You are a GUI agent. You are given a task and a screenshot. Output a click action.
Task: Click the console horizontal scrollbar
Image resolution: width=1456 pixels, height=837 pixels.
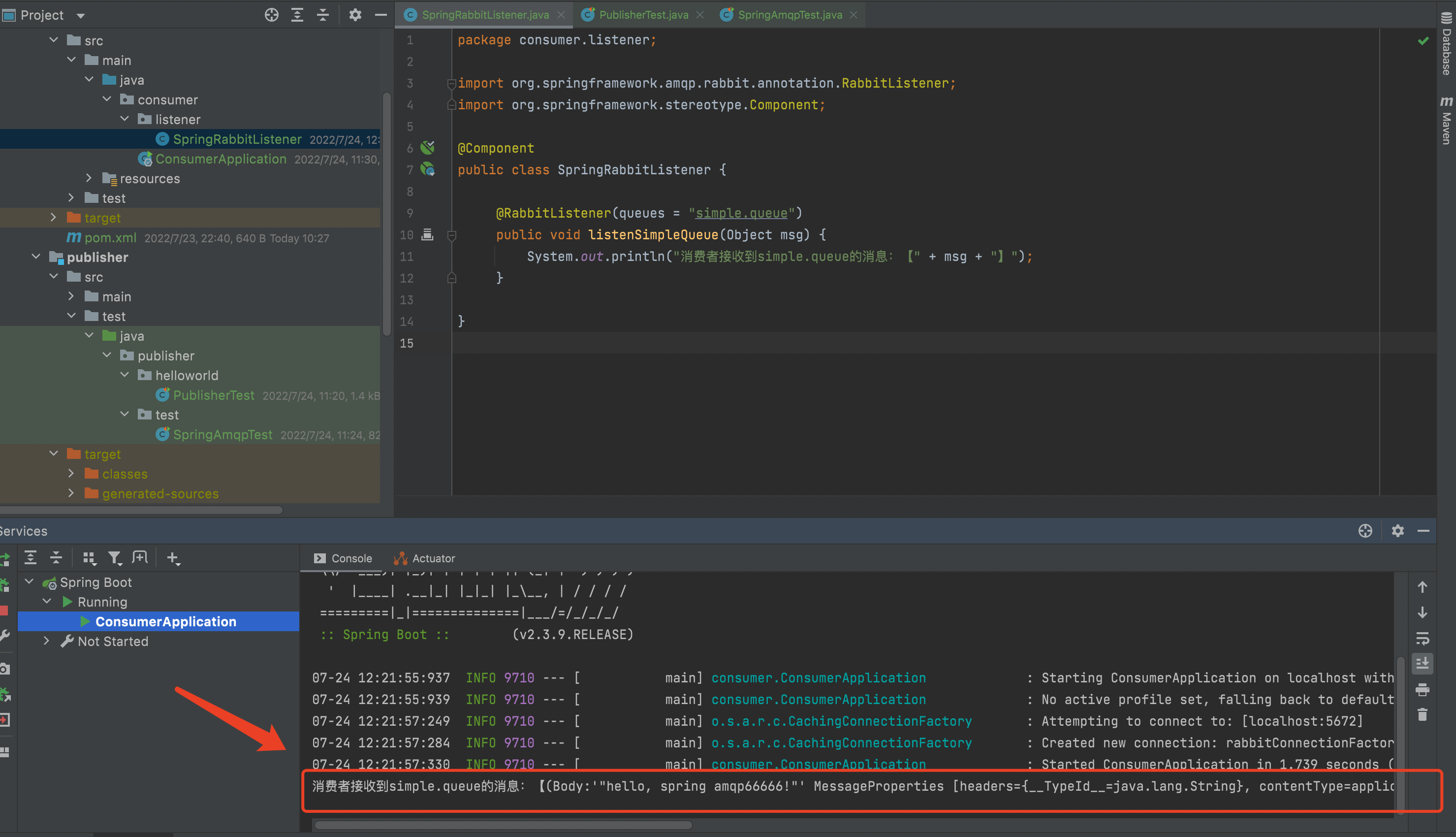[x=503, y=824]
